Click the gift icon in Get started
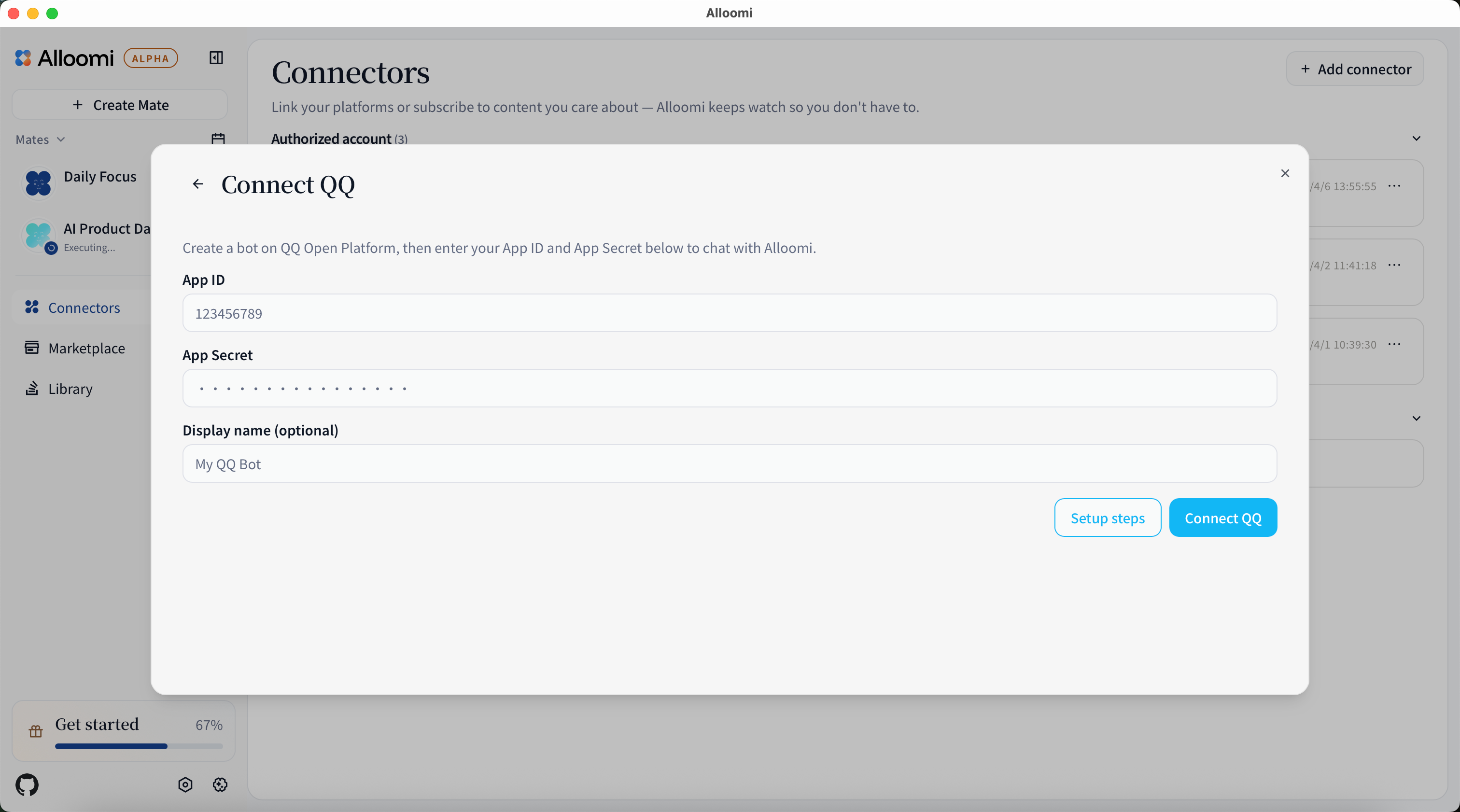This screenshot has height=812, width=1460. (x=36, y=731)
